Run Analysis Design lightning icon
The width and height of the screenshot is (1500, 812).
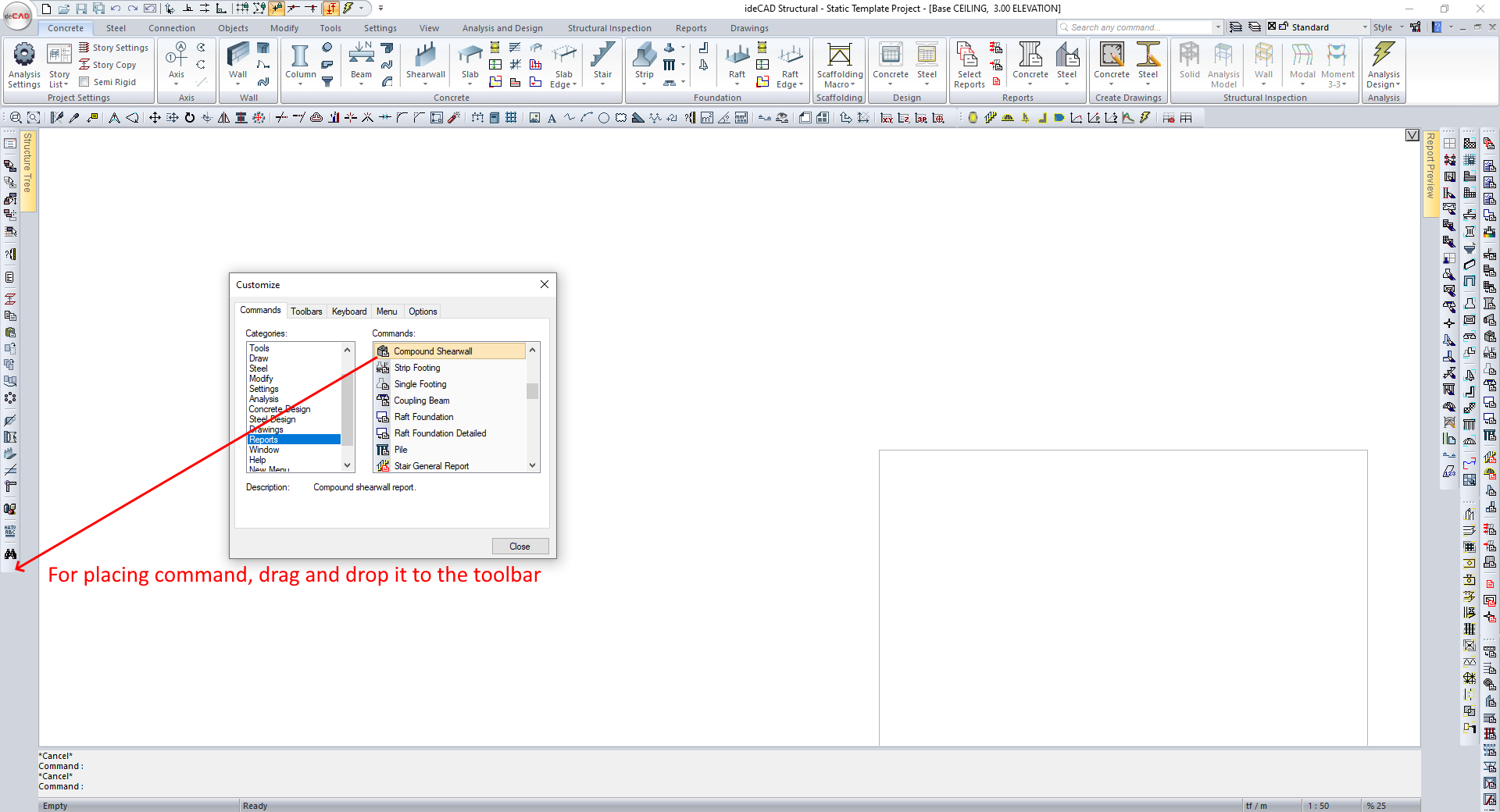(1383, 56)
